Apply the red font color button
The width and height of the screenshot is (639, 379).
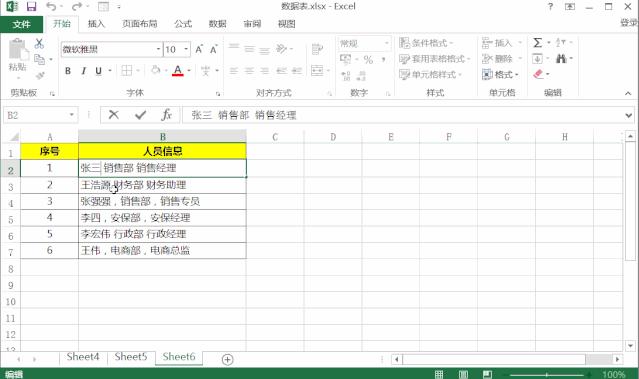(x=178, y=71)
